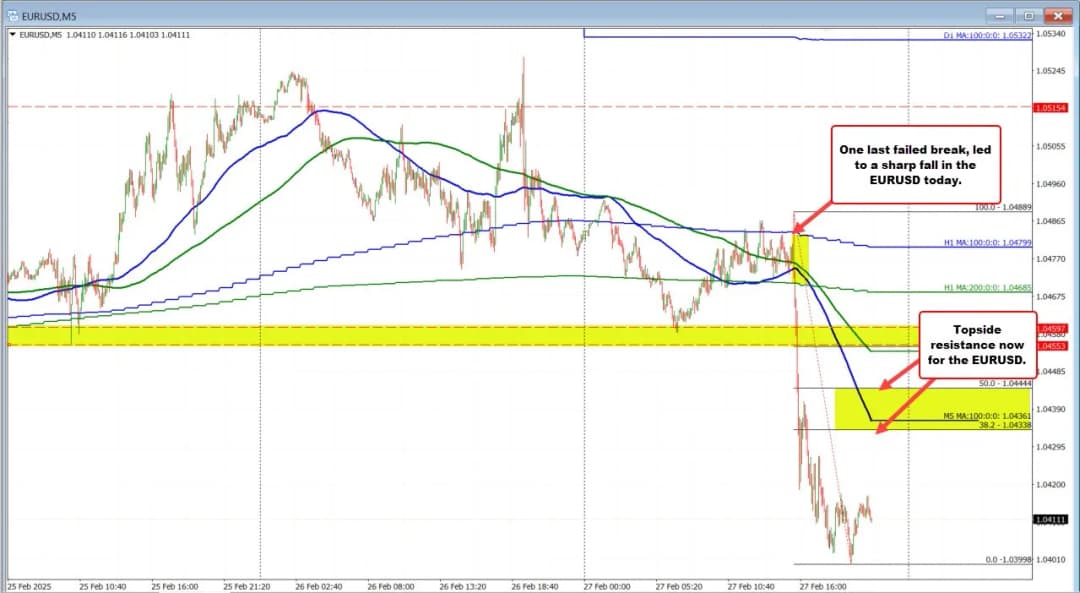This screenshot has width=1080, height=593.
Task: Select the H1 MA:200 label at 1.04685
Action: click(986, 288)
